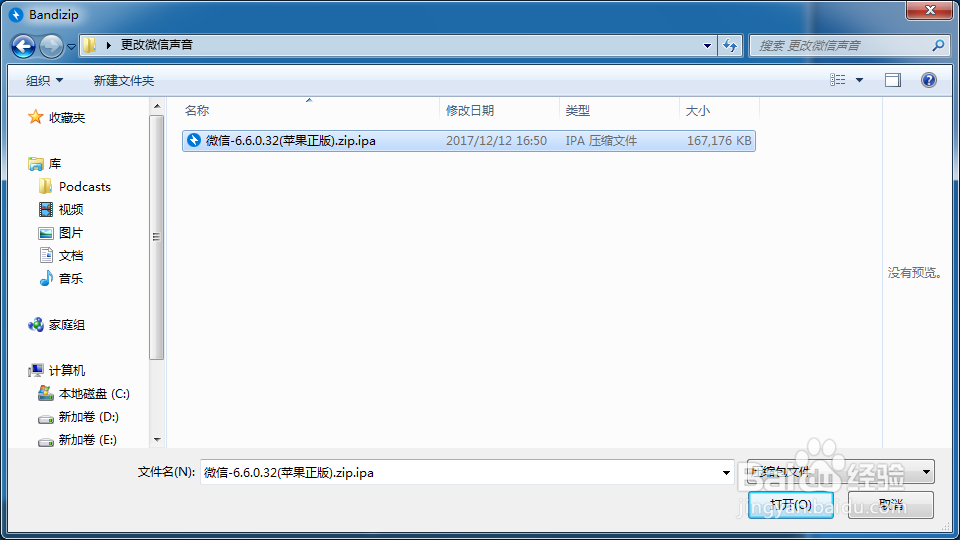Screen dimensions: 960x540
Task: Click navigation pane scrollbar down arrow
Action: point(157,440)
